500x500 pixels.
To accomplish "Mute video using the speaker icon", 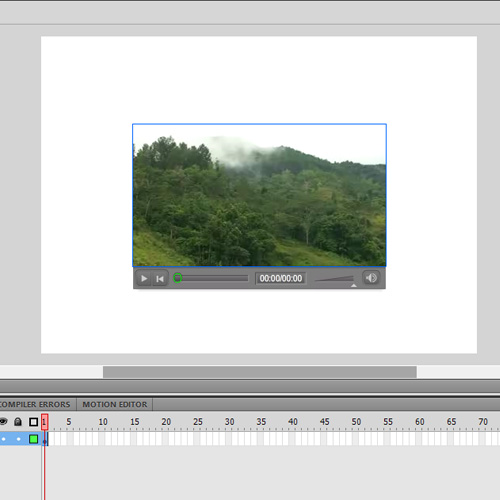I will [x=371, y=278].
